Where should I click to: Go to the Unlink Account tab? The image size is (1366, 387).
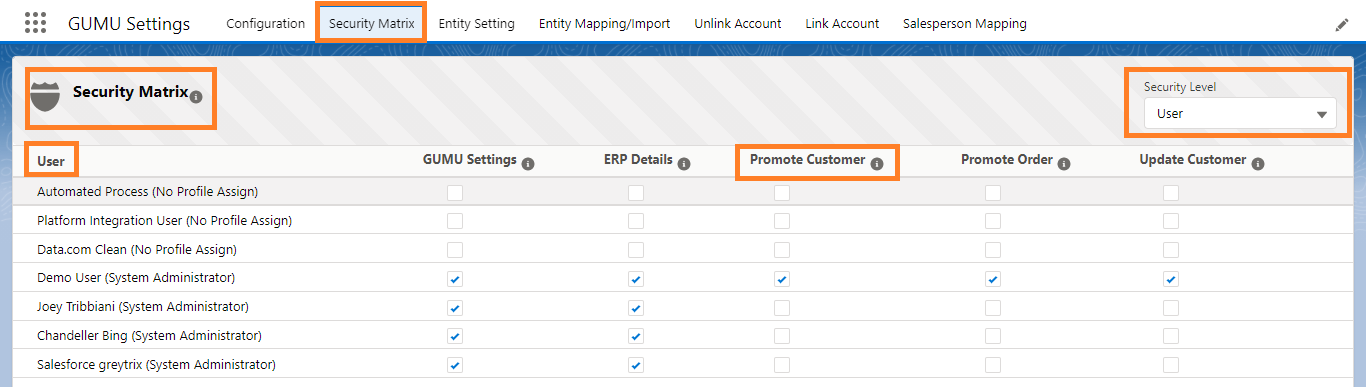coord(738,23)
